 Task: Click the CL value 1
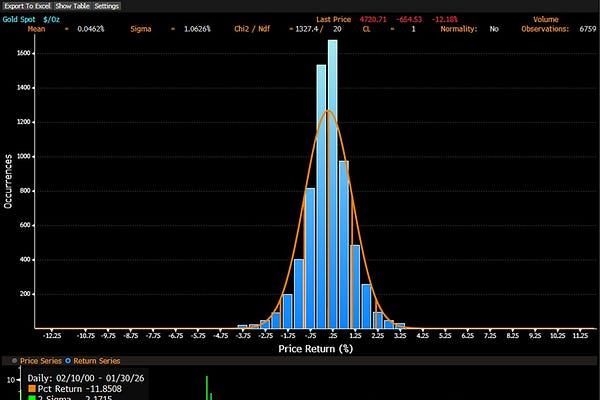[x=413, y=29]
